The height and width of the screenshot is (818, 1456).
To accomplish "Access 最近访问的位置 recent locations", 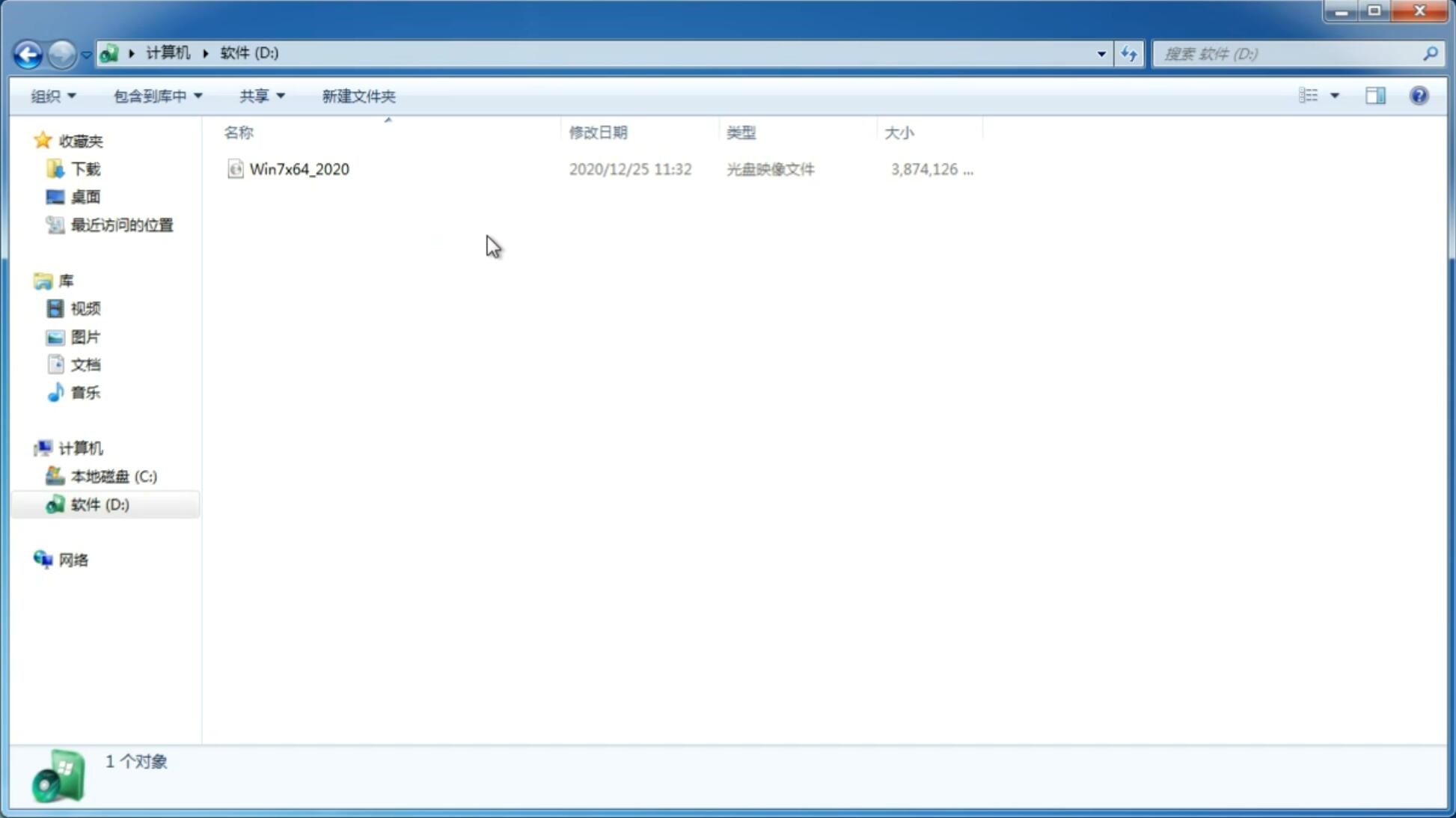I will tap(121, 225).
